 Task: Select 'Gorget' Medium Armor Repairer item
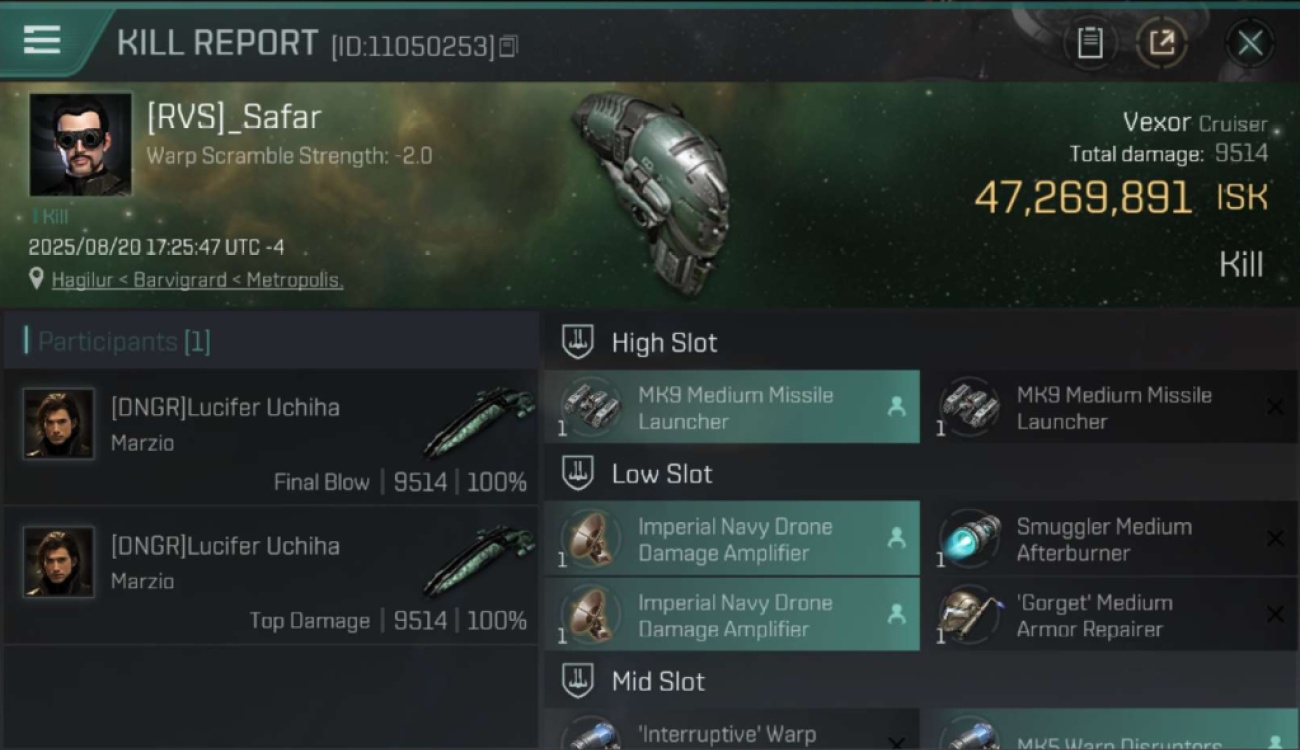click(x=1111, y=615)
